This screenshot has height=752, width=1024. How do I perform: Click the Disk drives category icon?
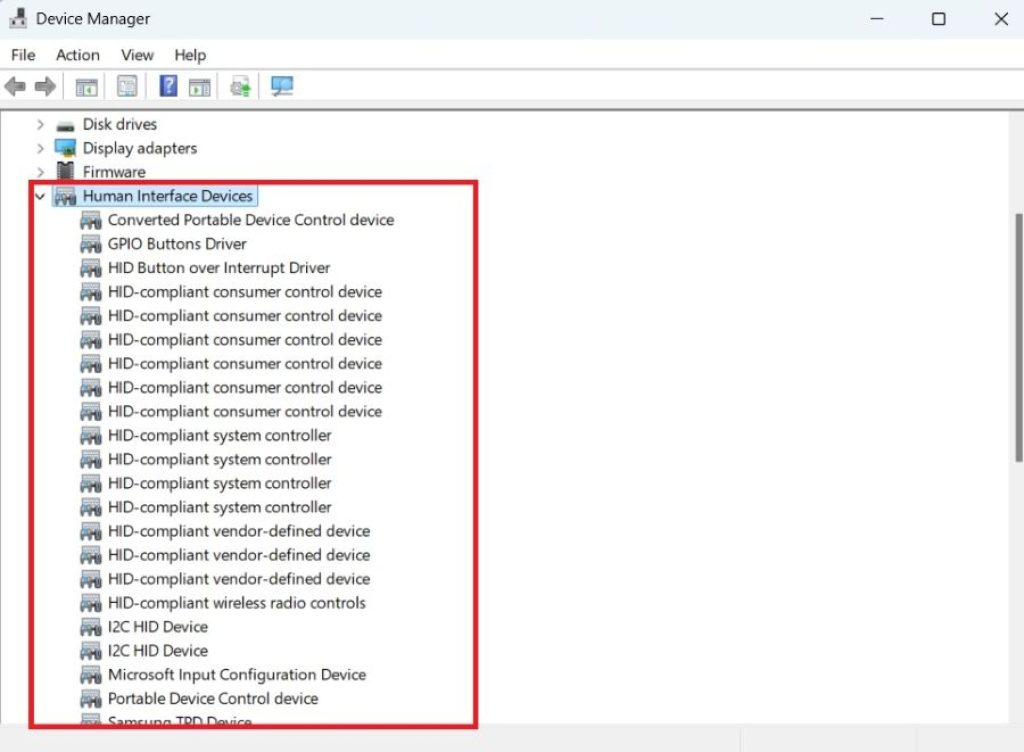65,125
